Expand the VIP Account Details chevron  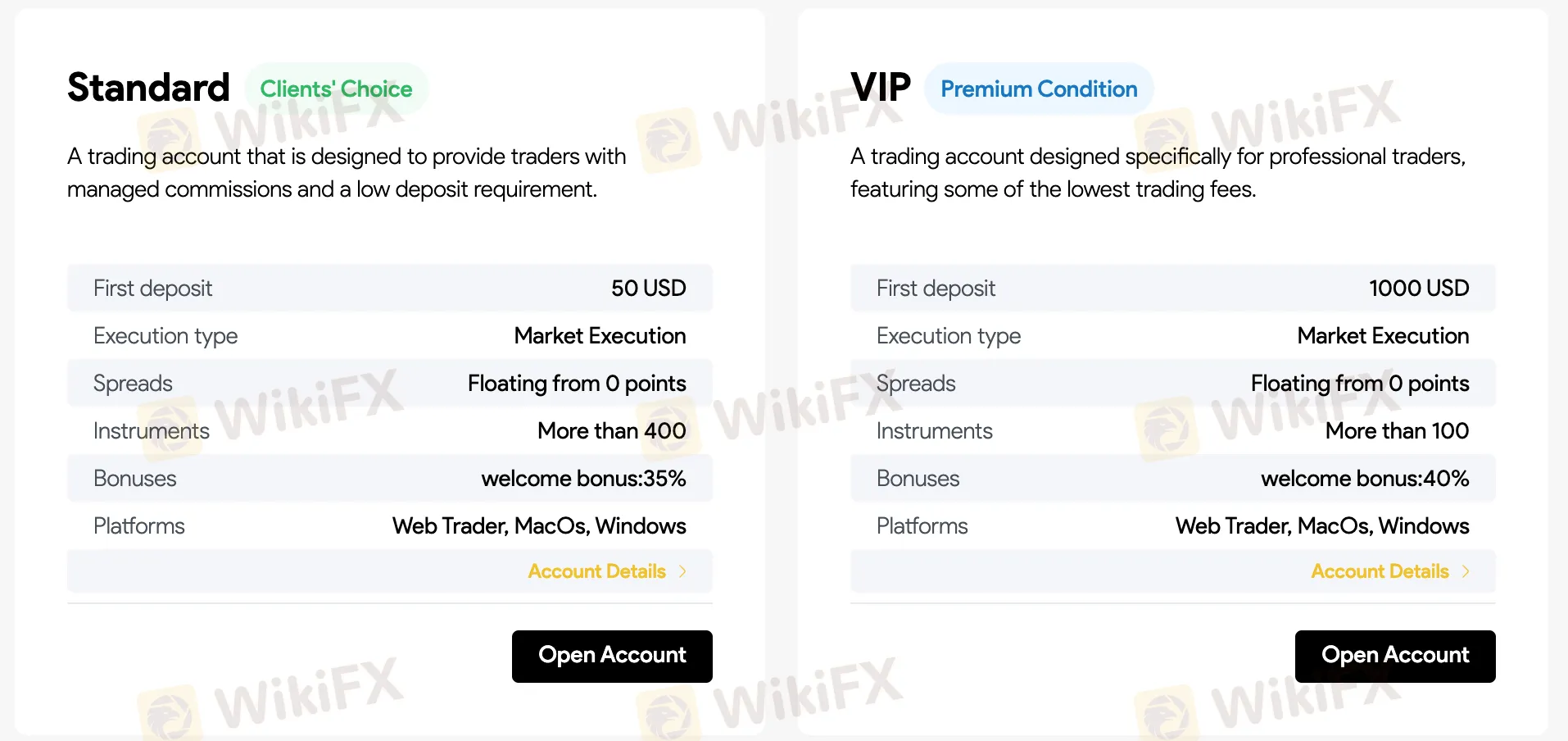(1466, 571)
